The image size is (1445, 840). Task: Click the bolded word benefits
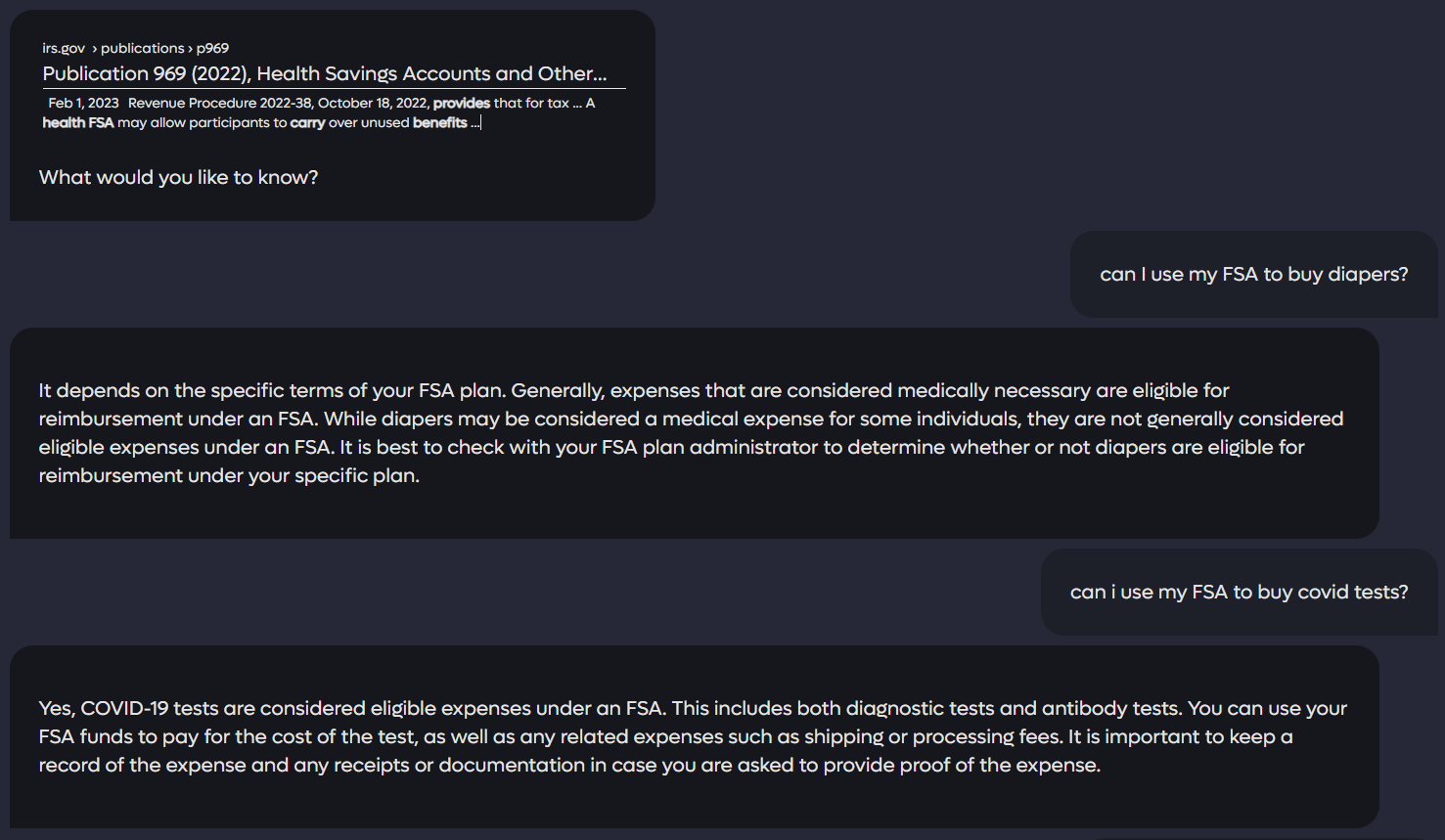point(438,122)
